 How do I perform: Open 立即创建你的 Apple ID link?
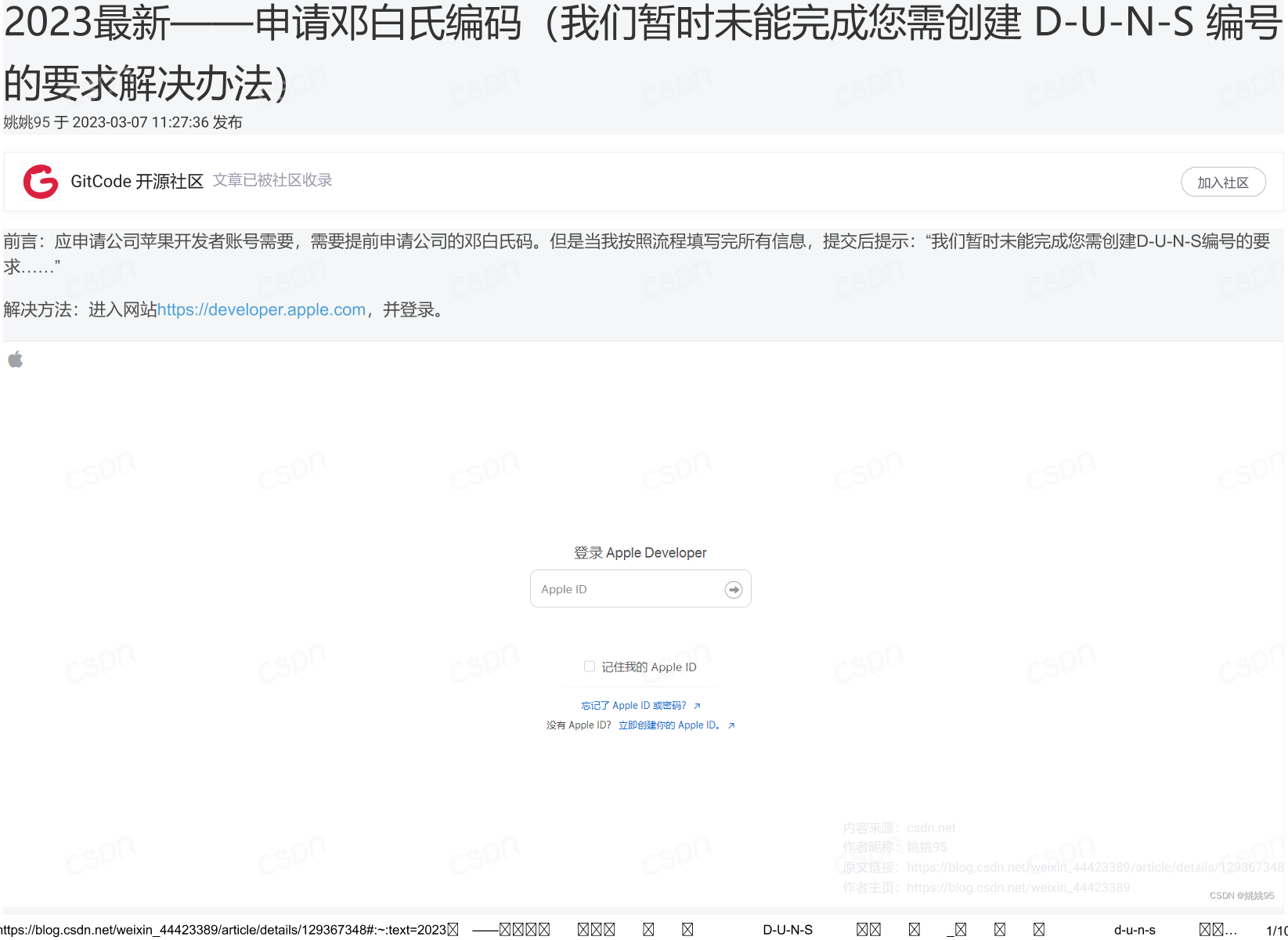[669, 725]
